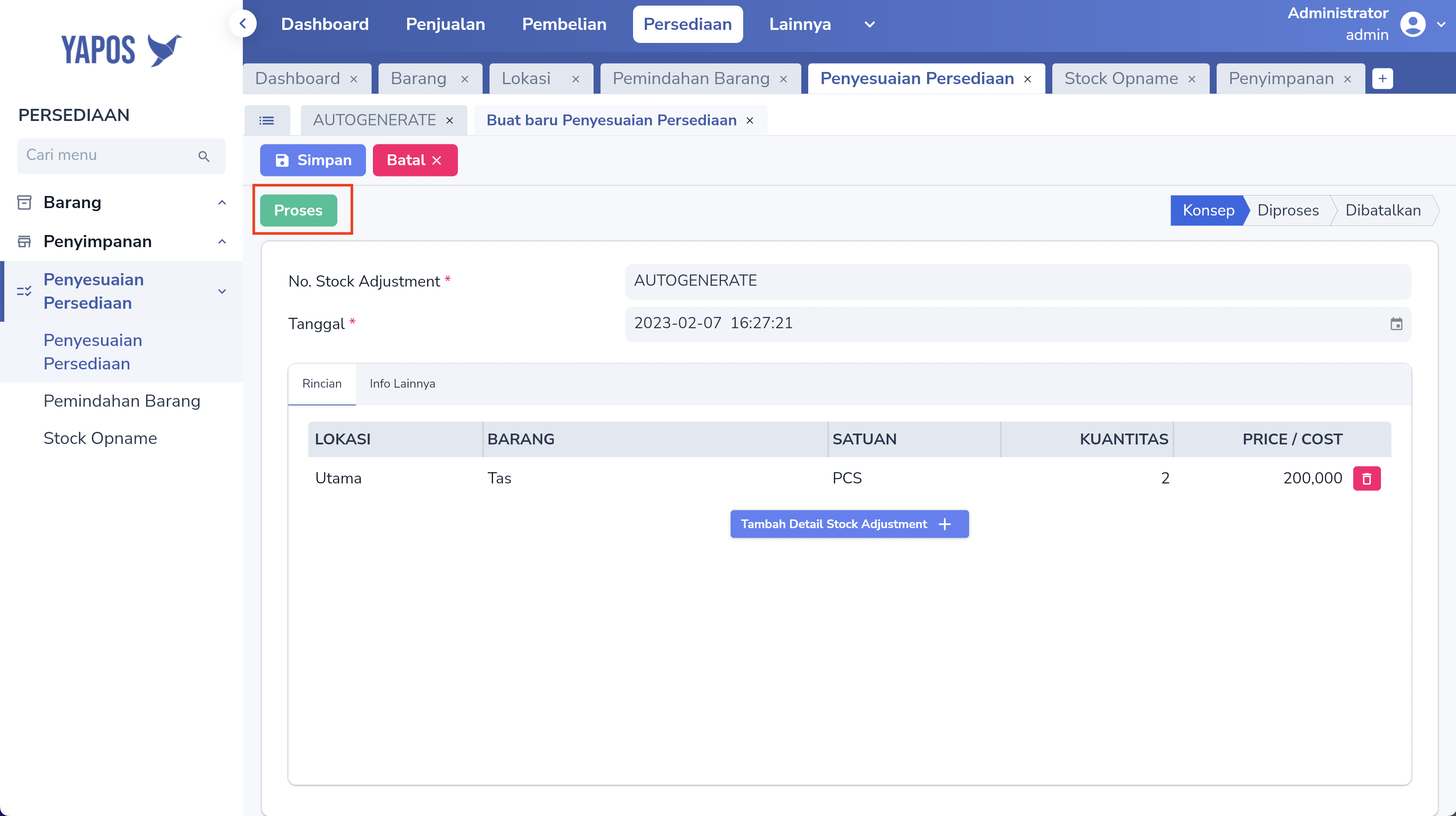
Task: Switch to the Info Lainnya tab
Action: (402, 384)
